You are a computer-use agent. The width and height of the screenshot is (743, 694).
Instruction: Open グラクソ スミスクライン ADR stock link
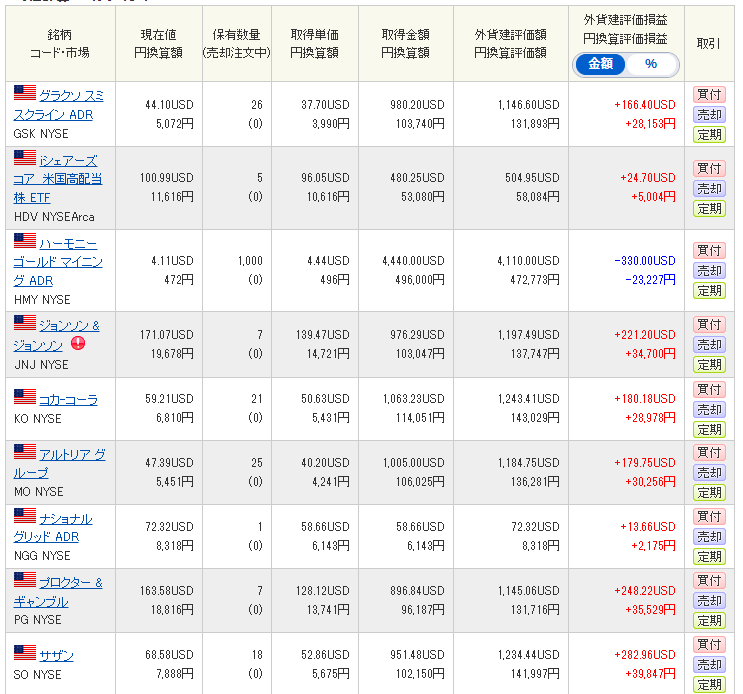tap(59, 105)
